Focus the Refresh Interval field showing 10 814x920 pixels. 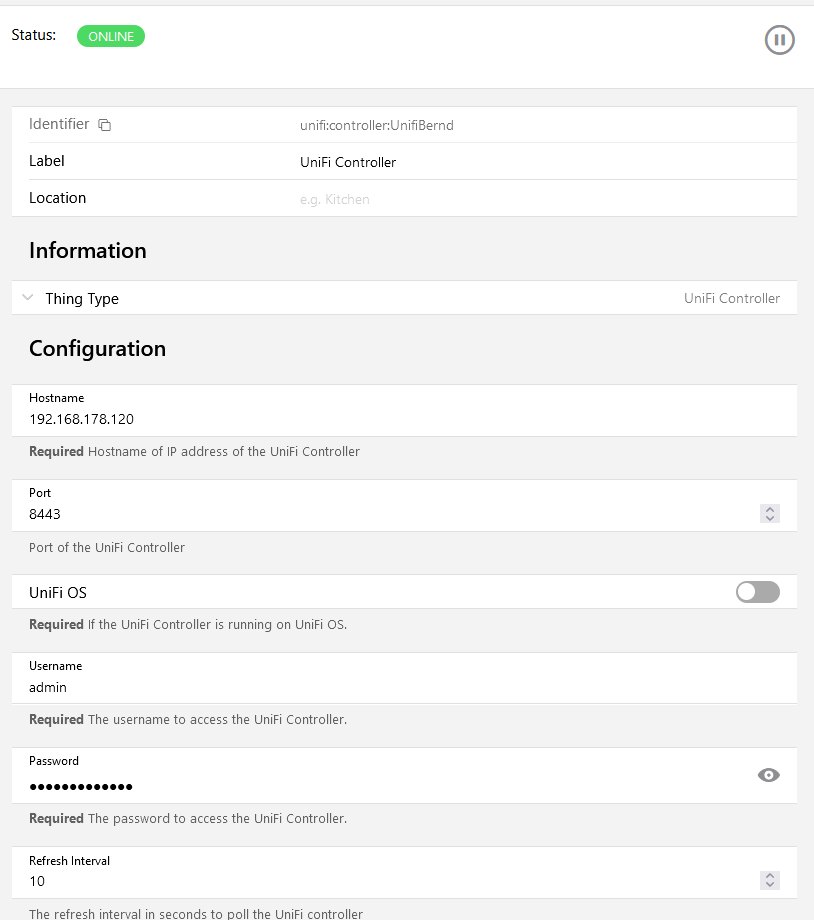tap(300, 881)
